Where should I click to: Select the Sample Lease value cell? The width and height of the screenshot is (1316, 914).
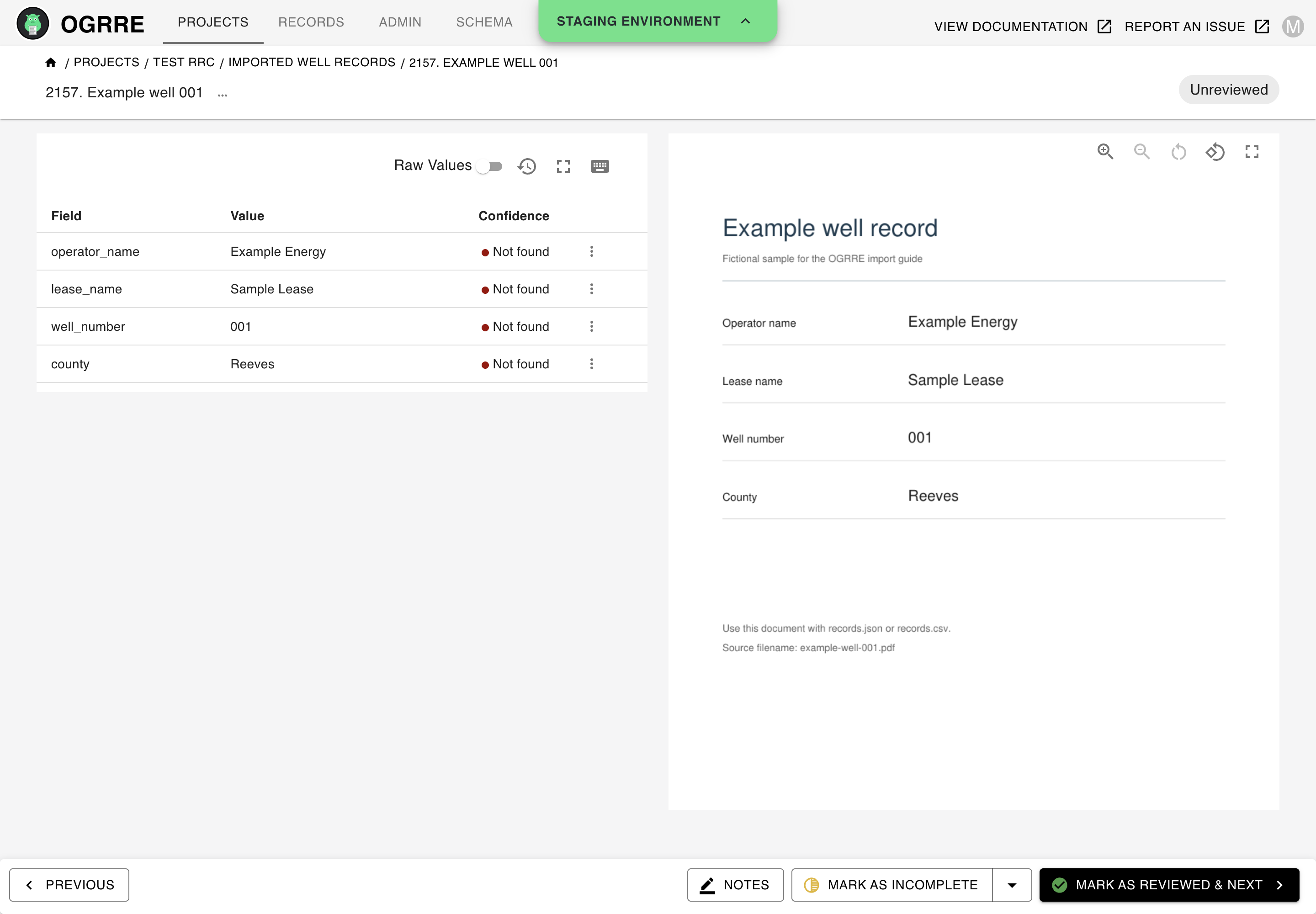tap(271, 289)
